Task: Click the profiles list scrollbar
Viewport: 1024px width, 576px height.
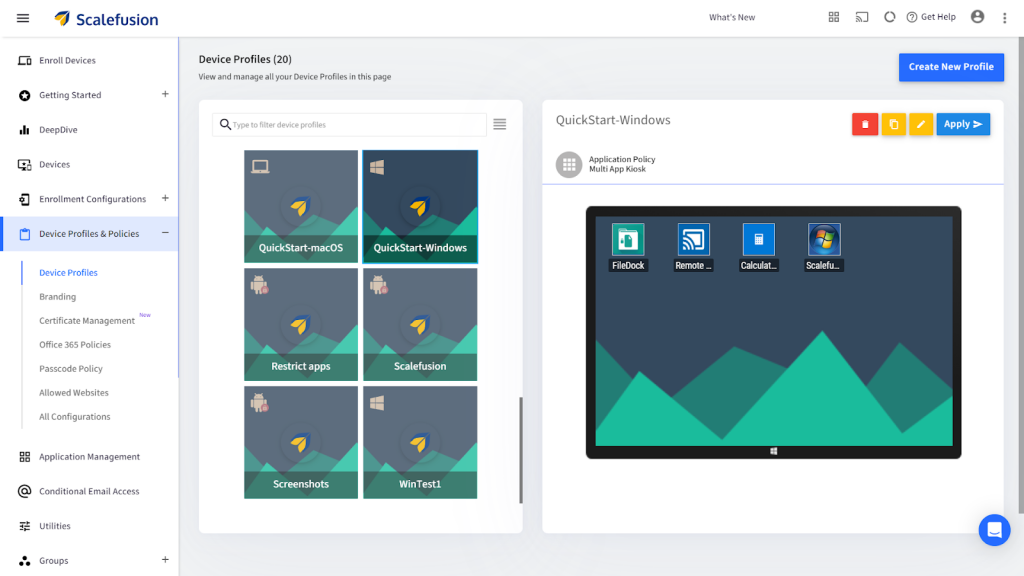Action: click(520, 450)
